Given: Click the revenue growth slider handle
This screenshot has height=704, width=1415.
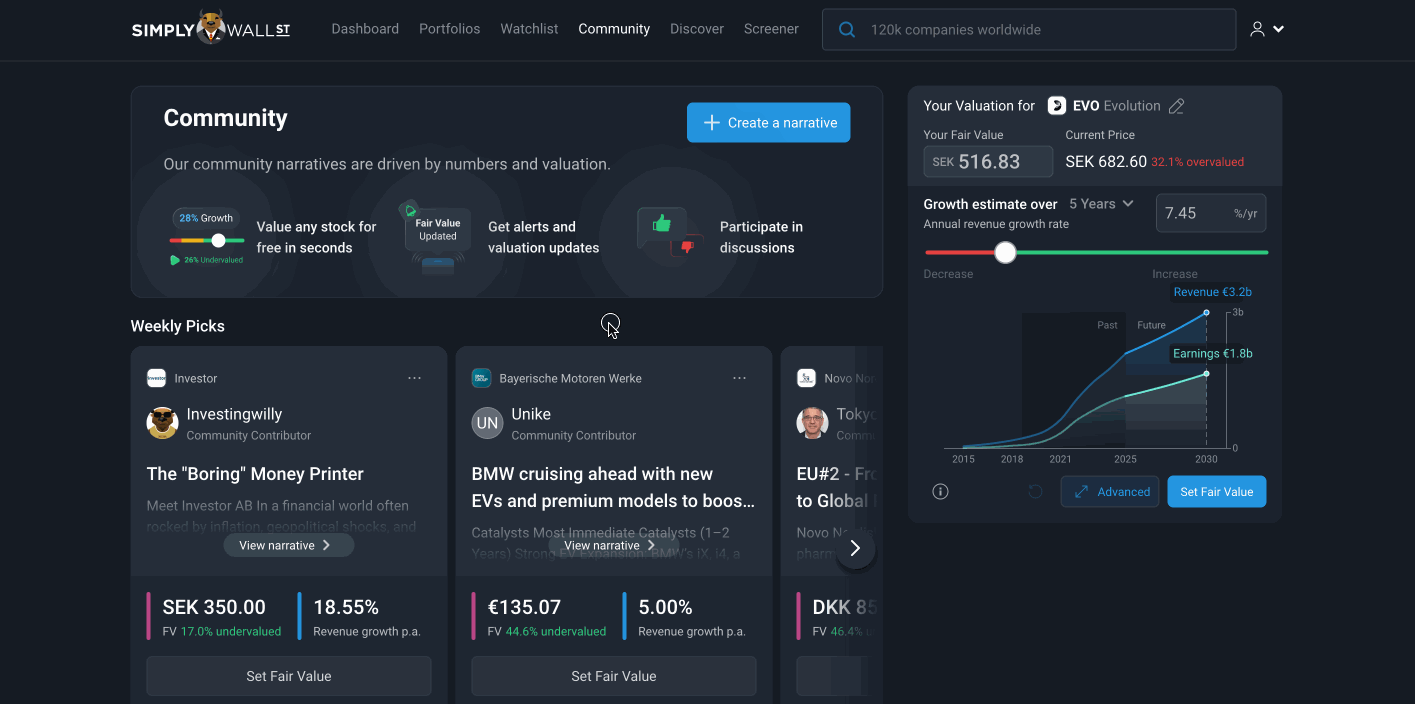Looking at the screenshot, I should [1006, 253].
